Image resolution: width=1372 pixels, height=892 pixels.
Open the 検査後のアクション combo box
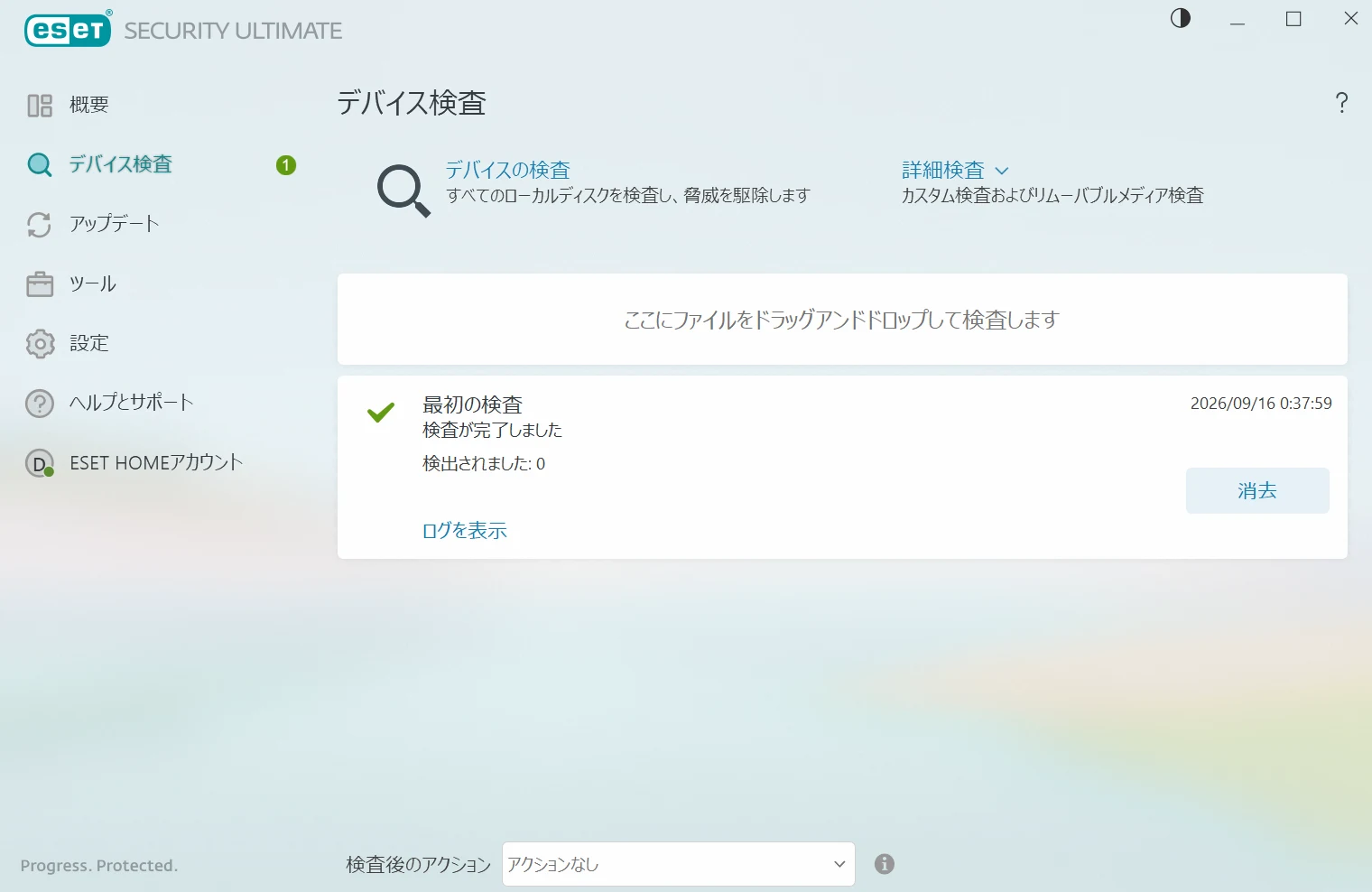coord(679,864)
